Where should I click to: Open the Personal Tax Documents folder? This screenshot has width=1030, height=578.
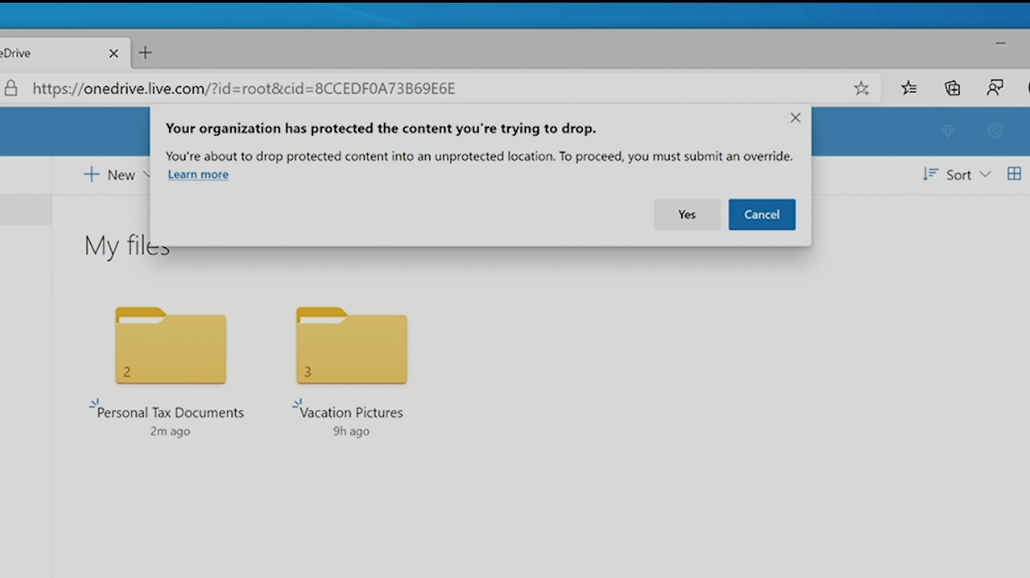pyautogui.click(x=170, y=347)
